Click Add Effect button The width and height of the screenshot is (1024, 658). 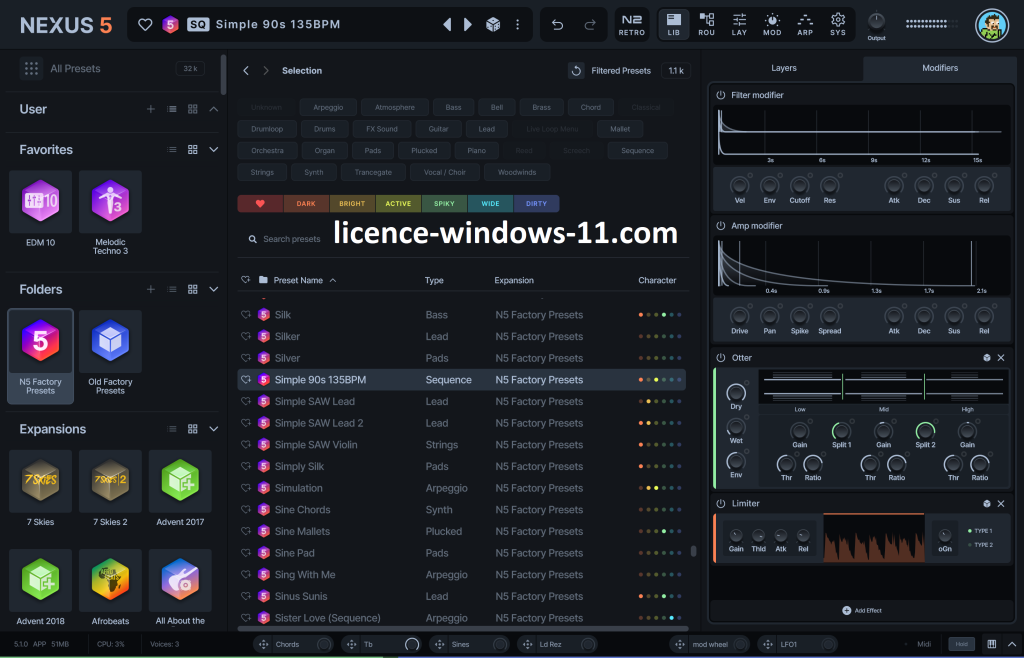point(862,610)
